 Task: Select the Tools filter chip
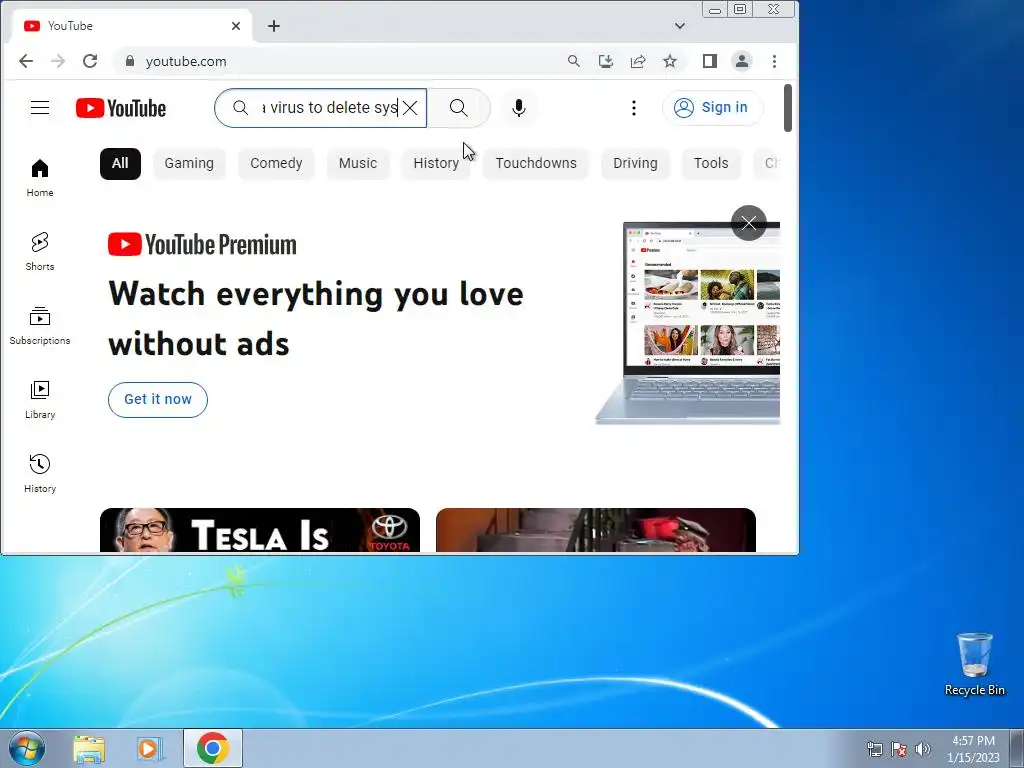tap(711, 163)
